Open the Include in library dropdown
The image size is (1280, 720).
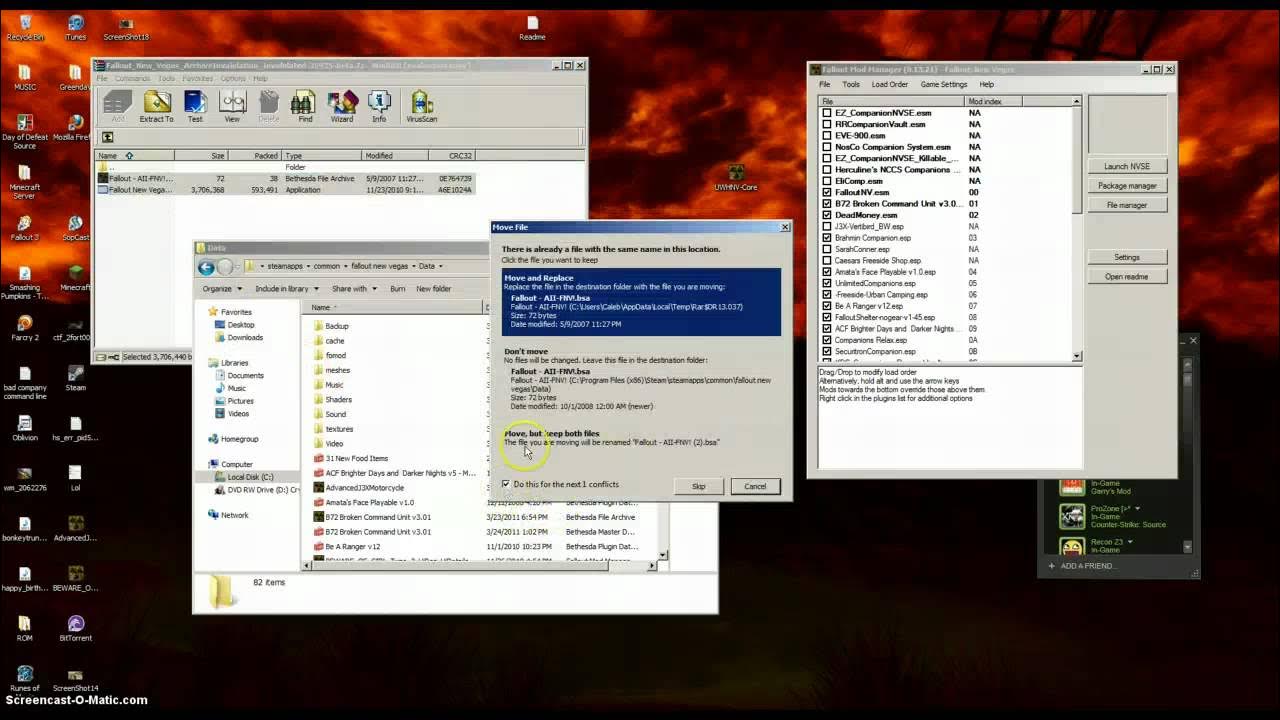pos(285,288)
